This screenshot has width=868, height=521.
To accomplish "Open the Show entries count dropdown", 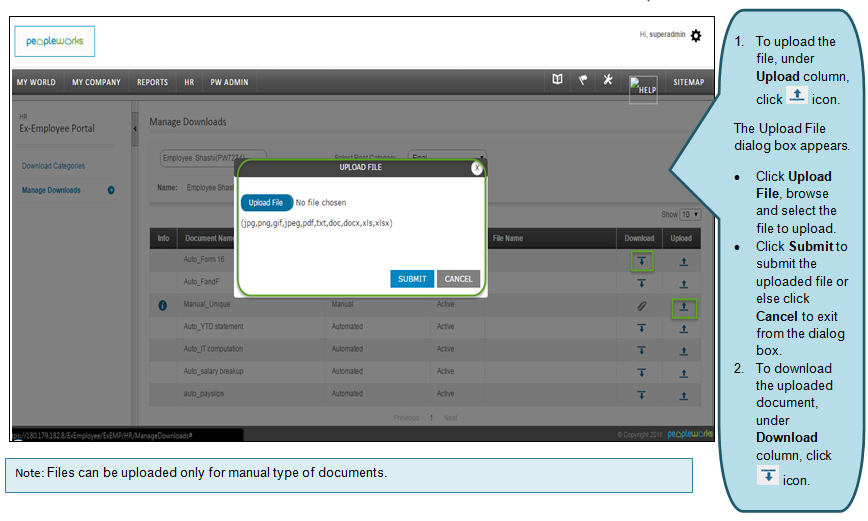I will click(x=690, y=215).
